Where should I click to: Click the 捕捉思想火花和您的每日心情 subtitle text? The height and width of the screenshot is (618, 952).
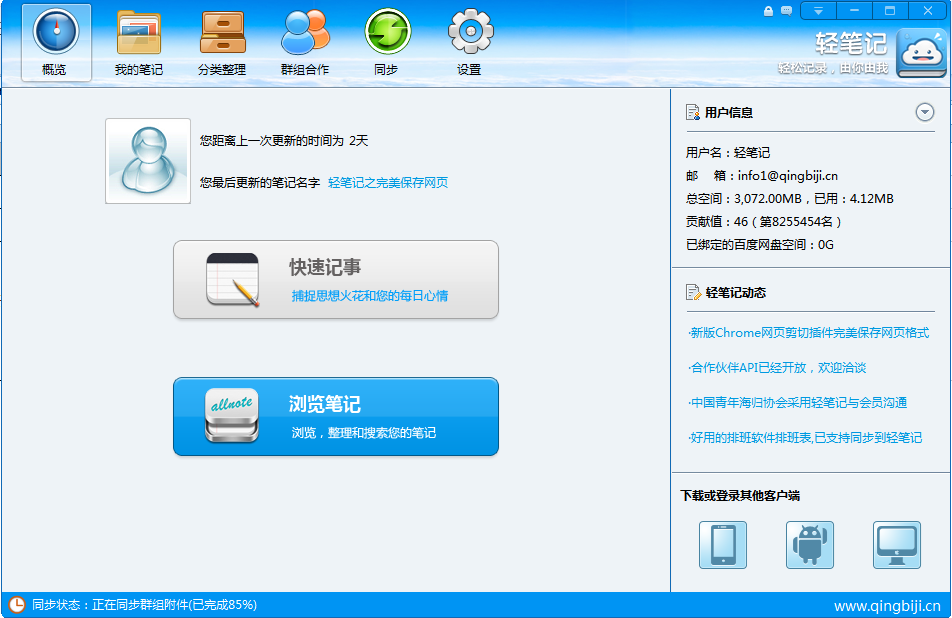tap(370, 296)
